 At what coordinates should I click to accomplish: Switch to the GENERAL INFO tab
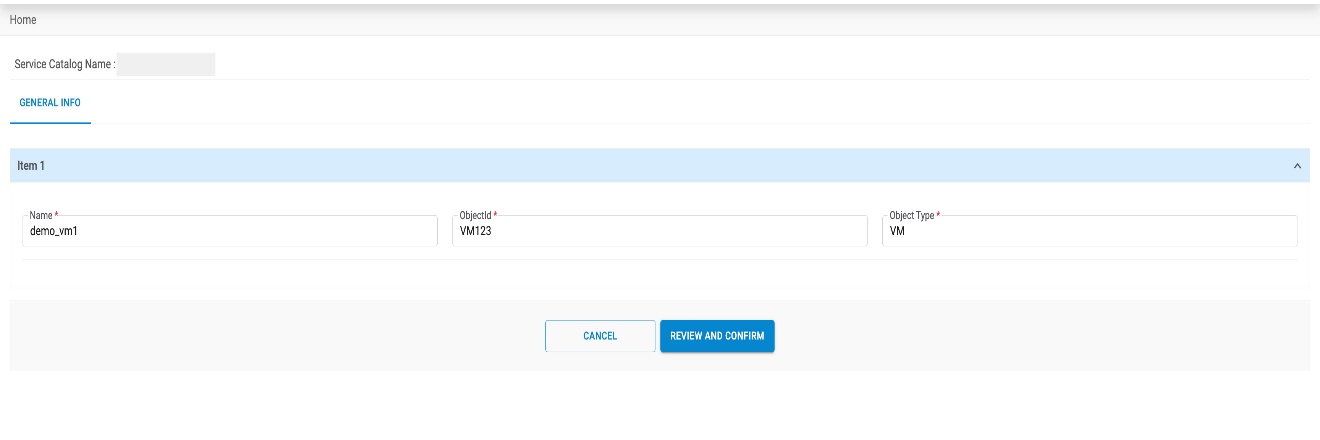[50, 103]
